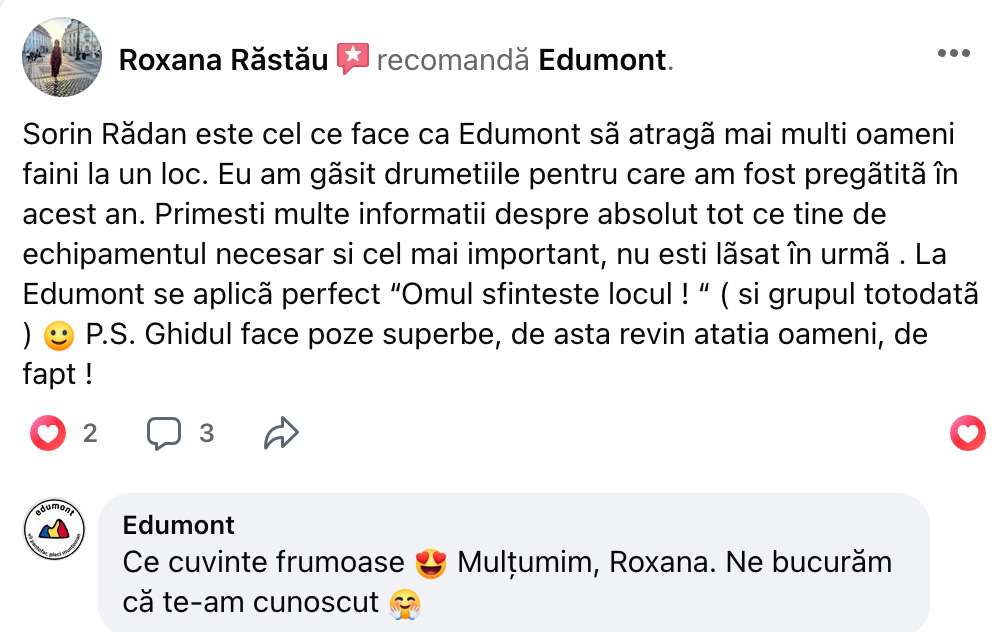Open the comments speech bubble icon
1003x632 pixels.
coord(165,433)
